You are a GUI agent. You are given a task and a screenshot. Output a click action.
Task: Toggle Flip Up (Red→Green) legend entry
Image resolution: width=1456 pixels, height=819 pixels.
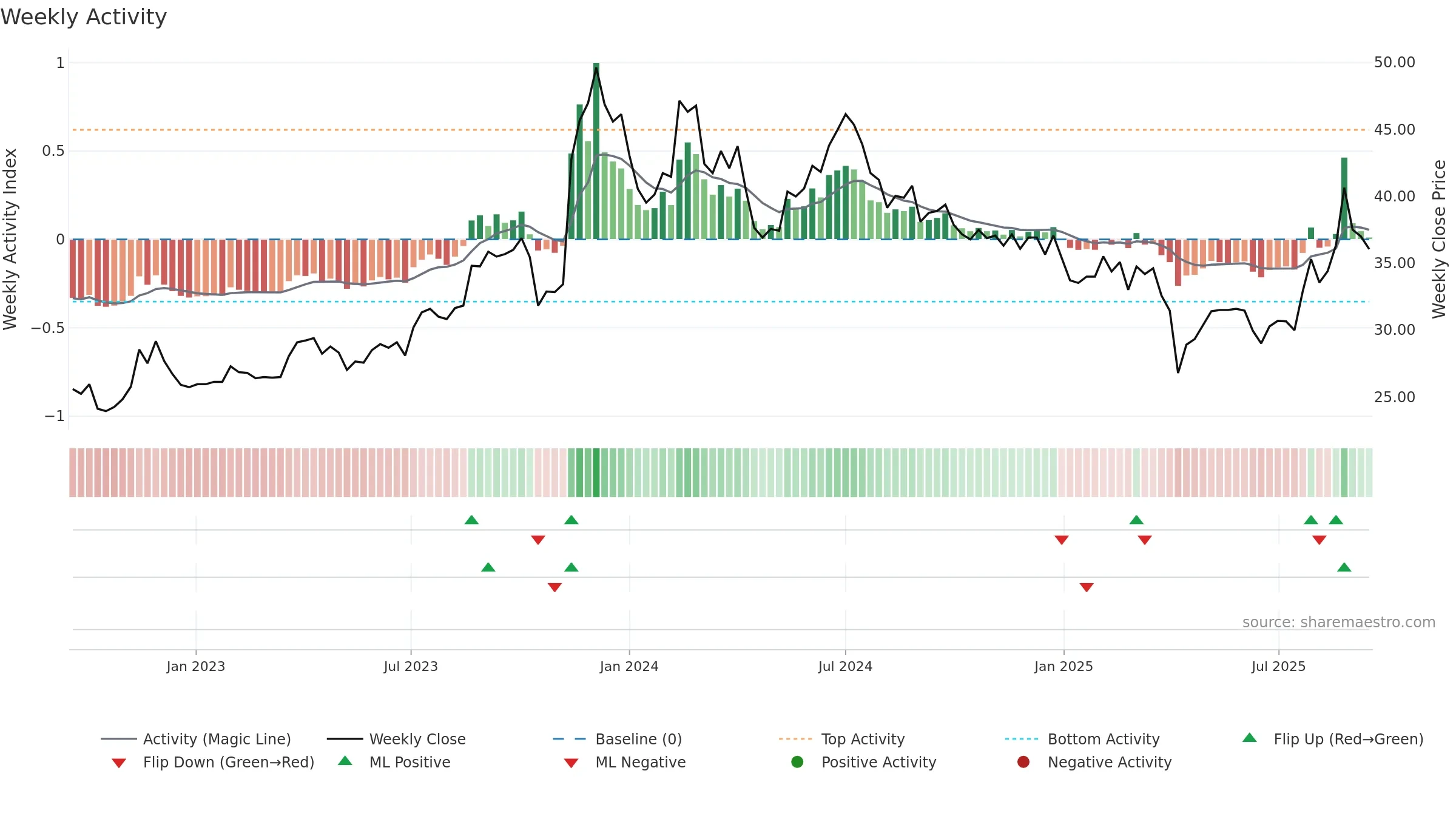point(1333,739)
